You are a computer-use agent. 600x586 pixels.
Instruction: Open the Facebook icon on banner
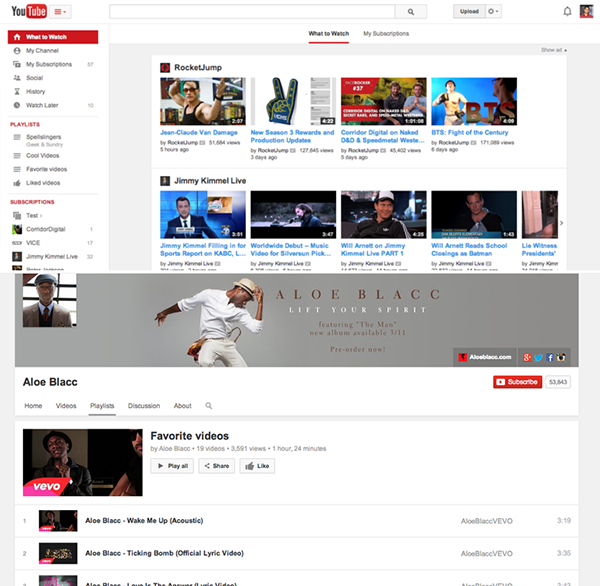click(x=550, y=357)
